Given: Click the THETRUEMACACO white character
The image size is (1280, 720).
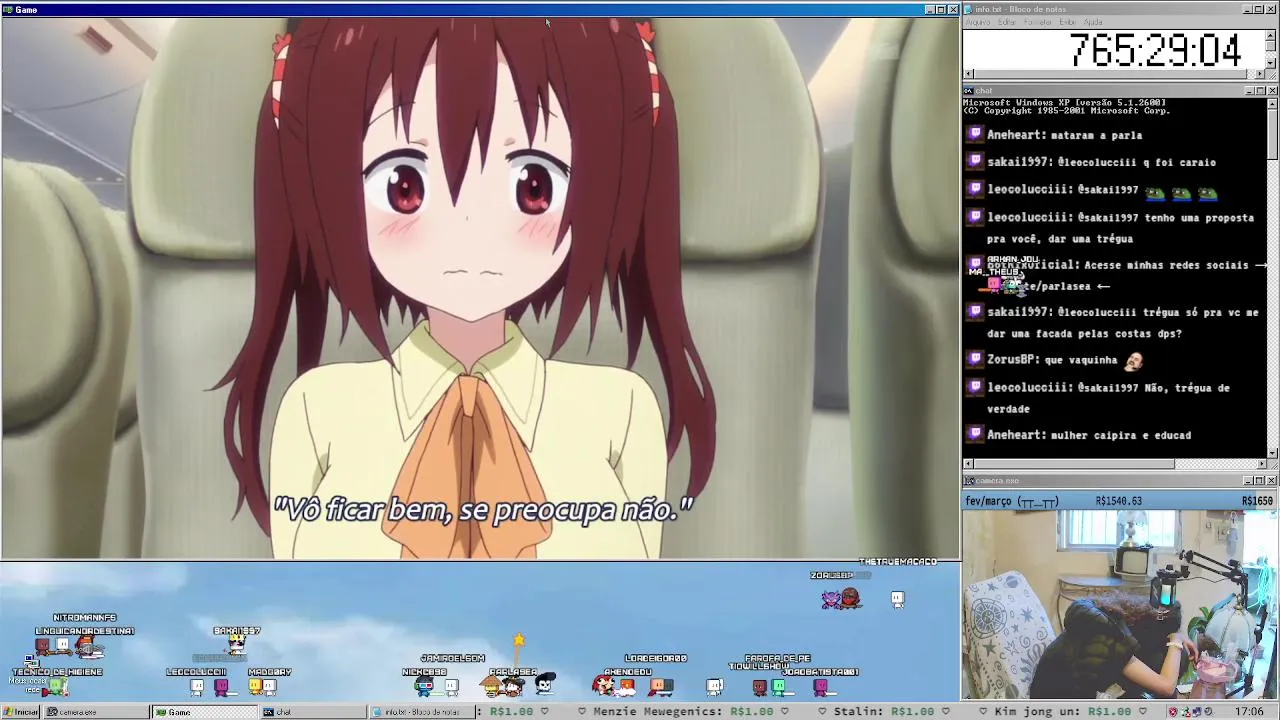Looking at the screenshot, I should 897,598.
